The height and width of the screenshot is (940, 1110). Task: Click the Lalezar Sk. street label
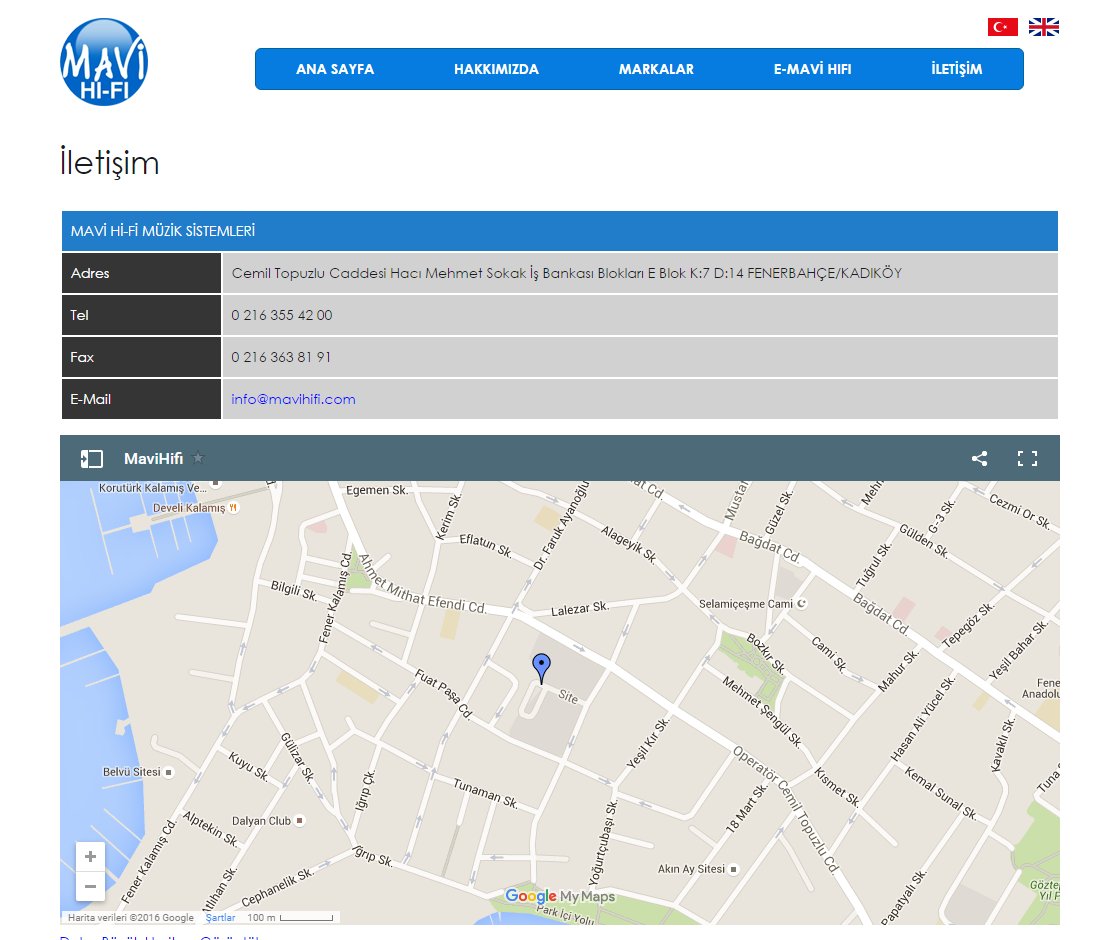click(580, 608)
